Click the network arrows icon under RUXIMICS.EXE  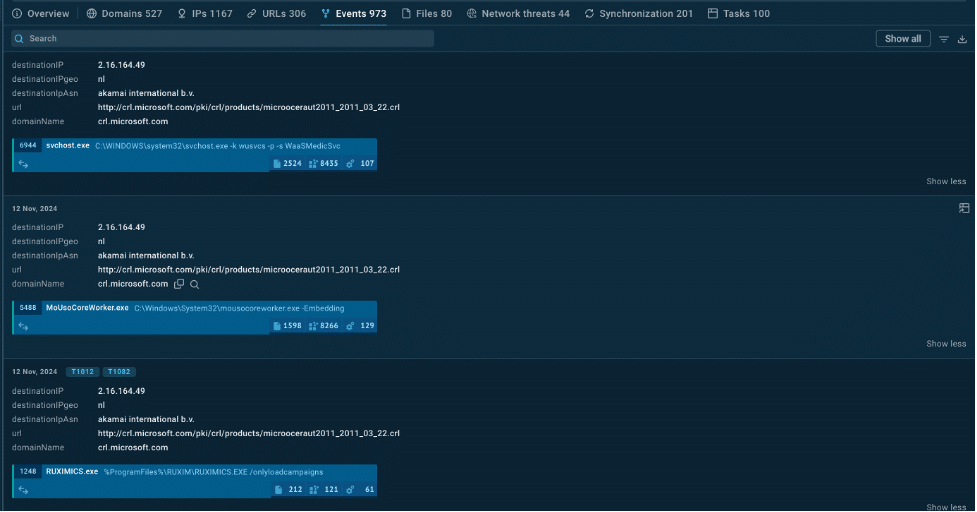[23, 490]
